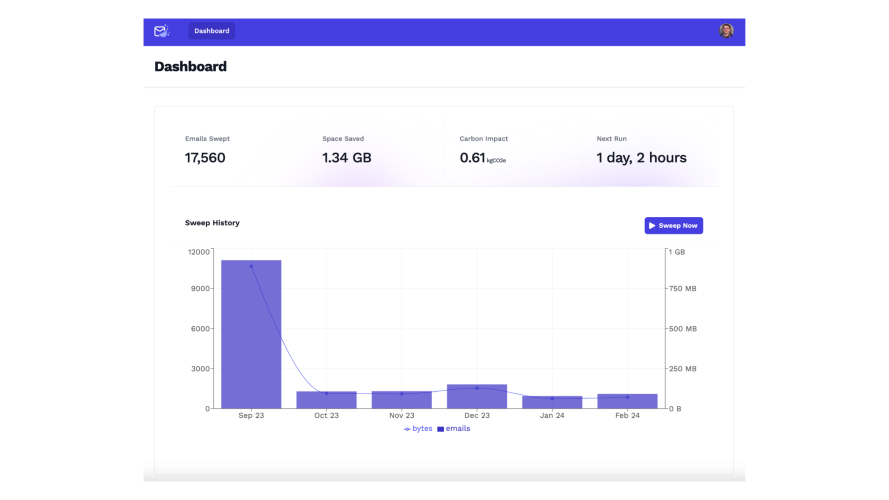
Task: Toggle the emails legend entry
Action: [454, 429]
